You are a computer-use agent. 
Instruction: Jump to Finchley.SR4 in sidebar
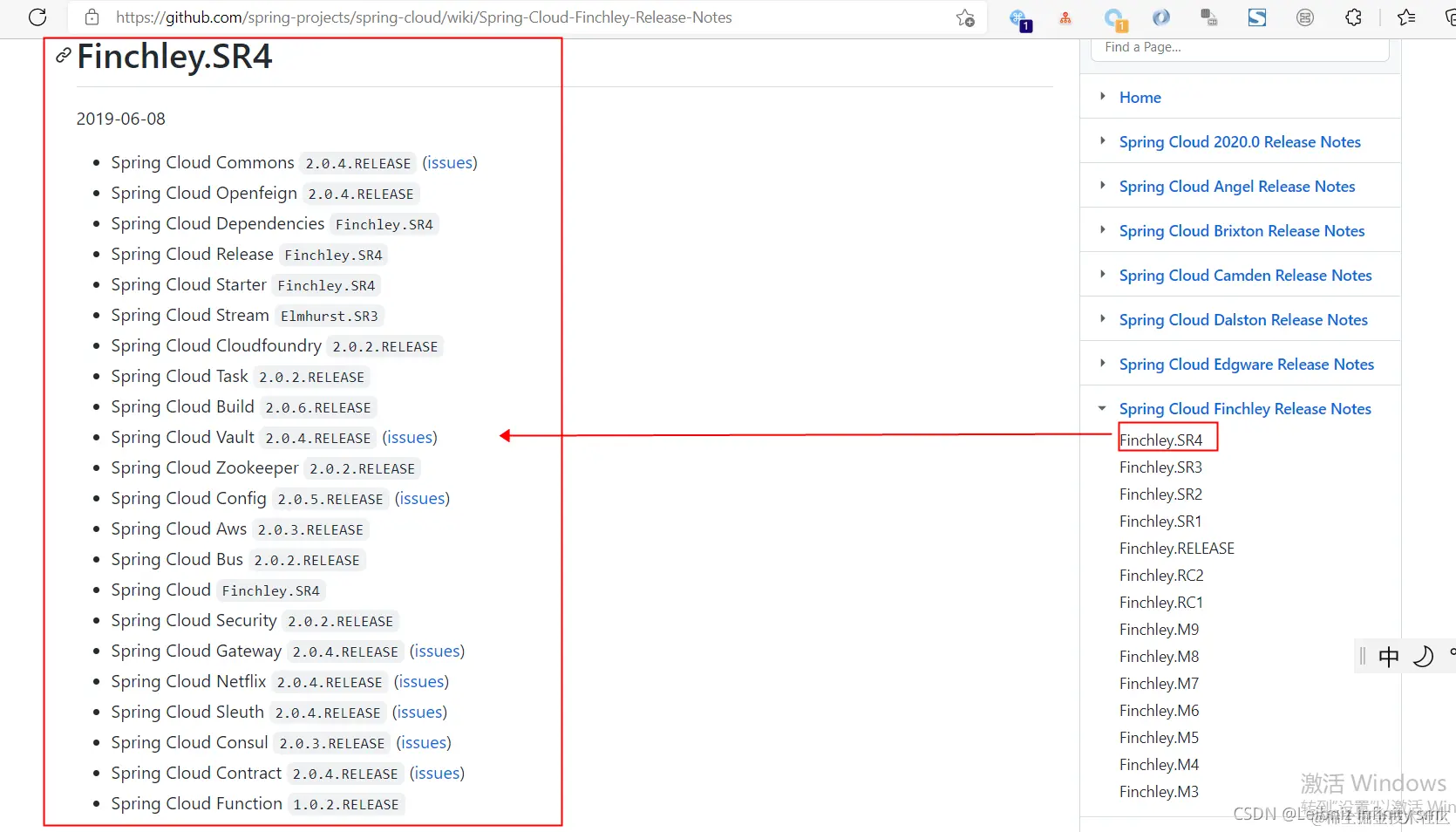(1160, 440)
